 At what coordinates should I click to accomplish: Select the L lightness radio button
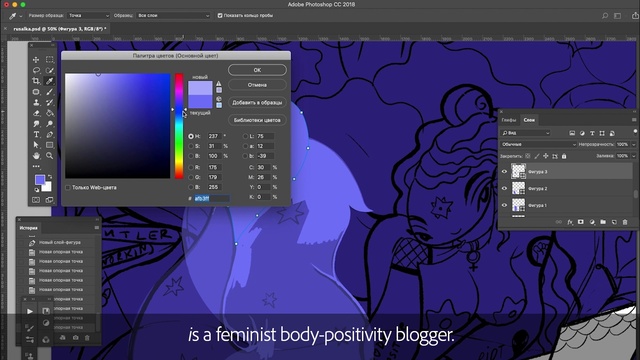point(245,136)
